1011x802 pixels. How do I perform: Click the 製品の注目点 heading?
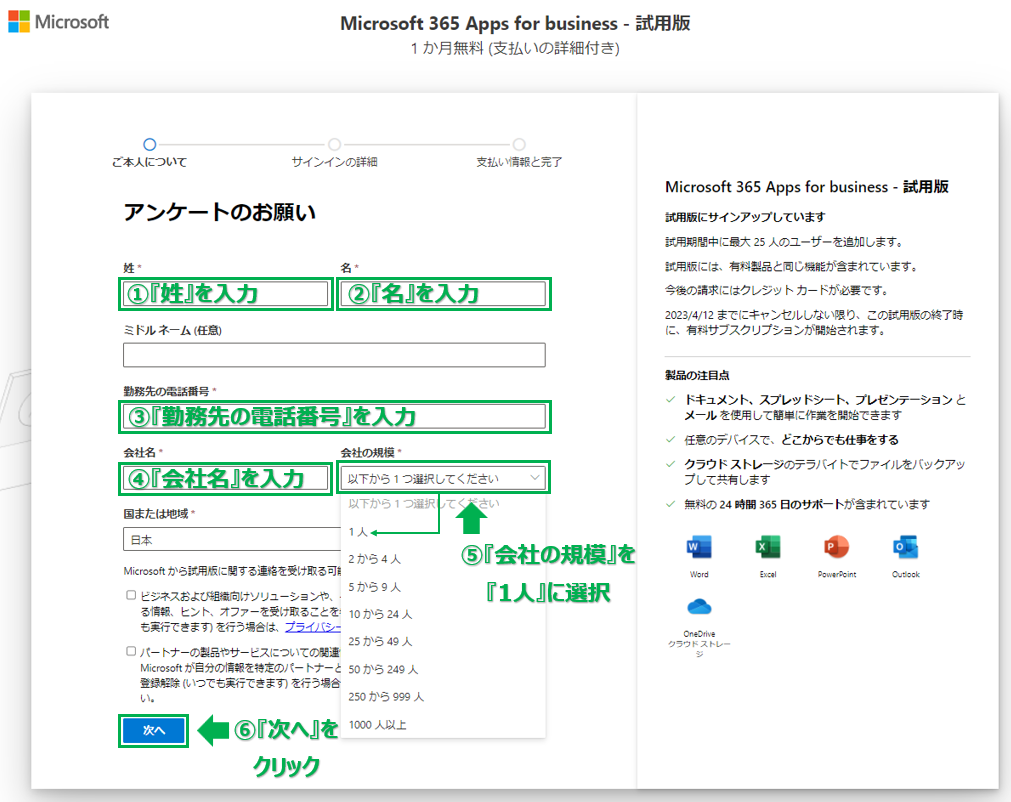(697, 375)
